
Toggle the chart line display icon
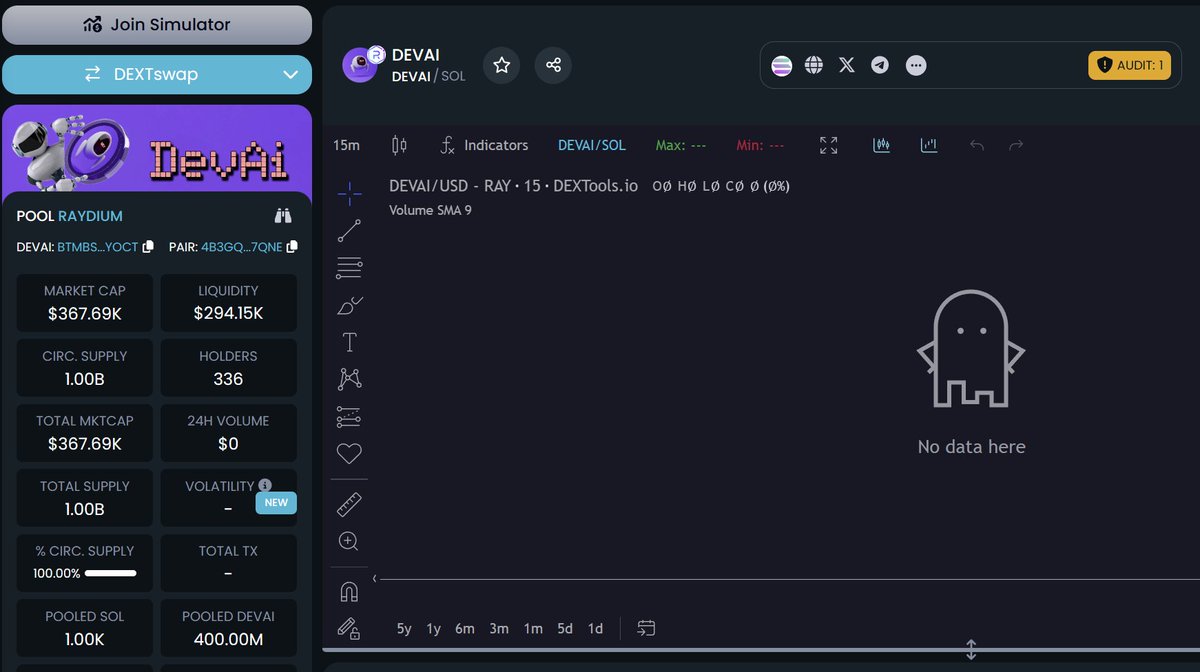[929, 145]
